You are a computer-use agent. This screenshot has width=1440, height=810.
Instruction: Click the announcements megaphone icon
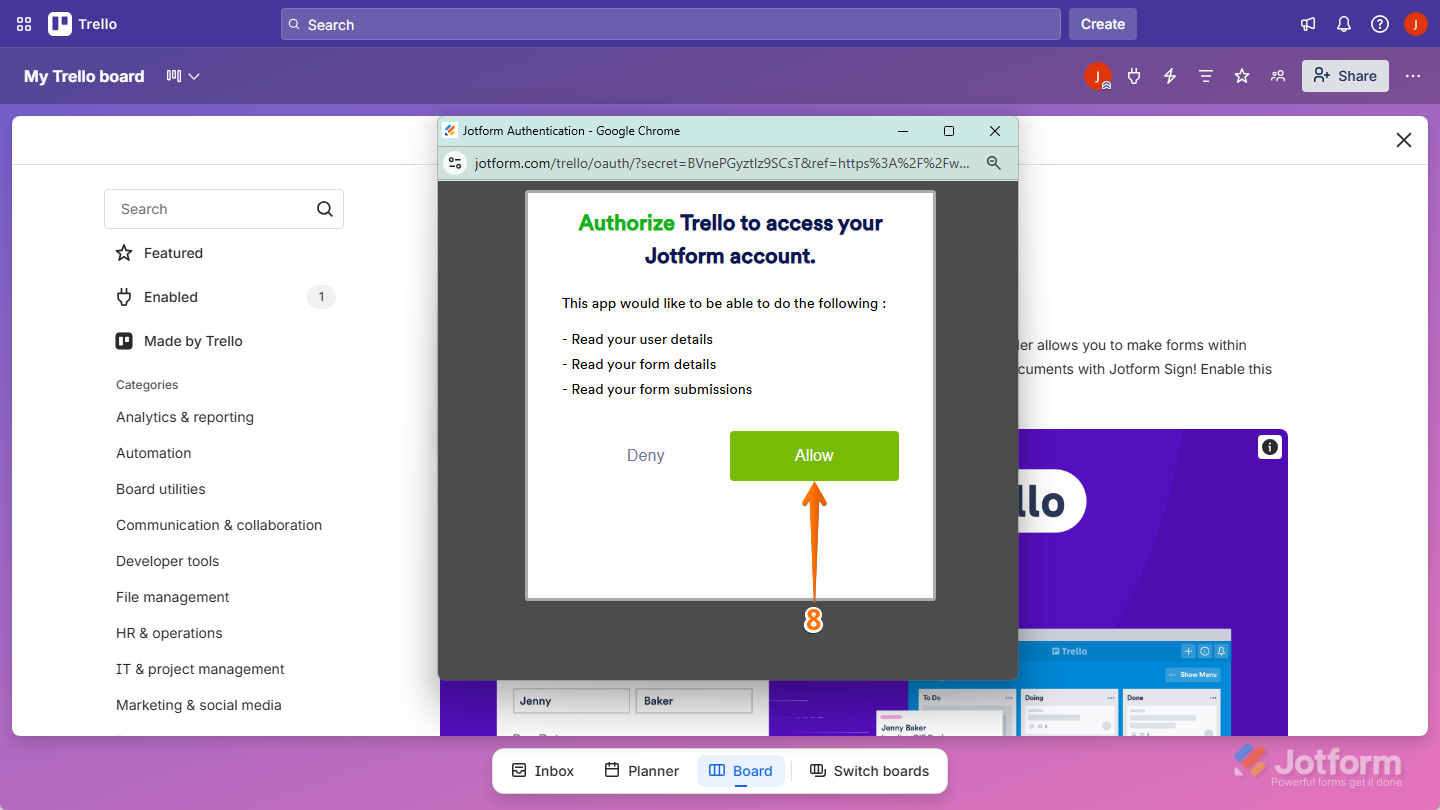1308,23
